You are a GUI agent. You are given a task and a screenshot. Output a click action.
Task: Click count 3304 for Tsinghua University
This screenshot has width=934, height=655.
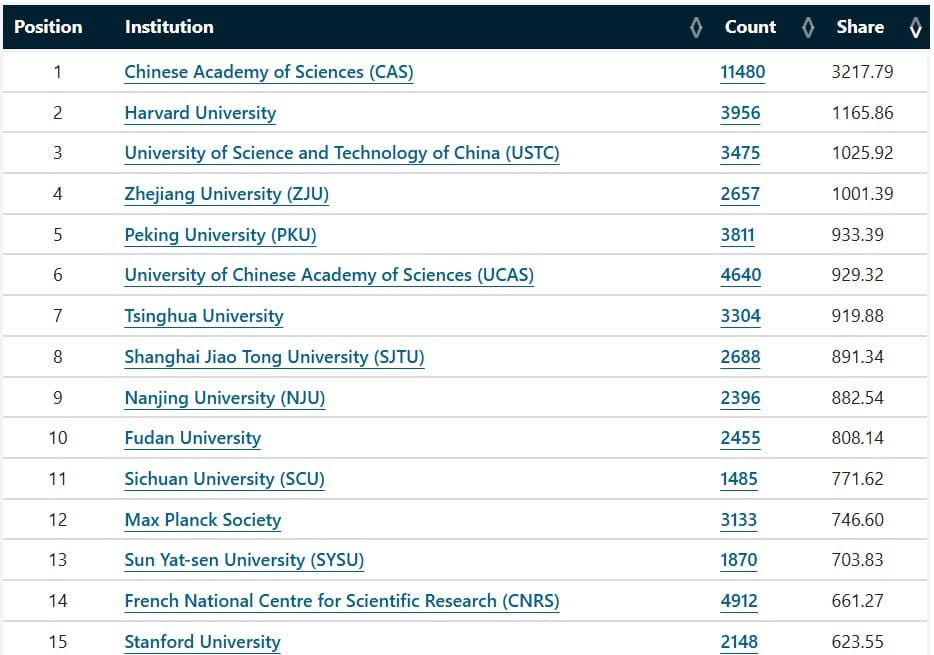pos(740,316)
